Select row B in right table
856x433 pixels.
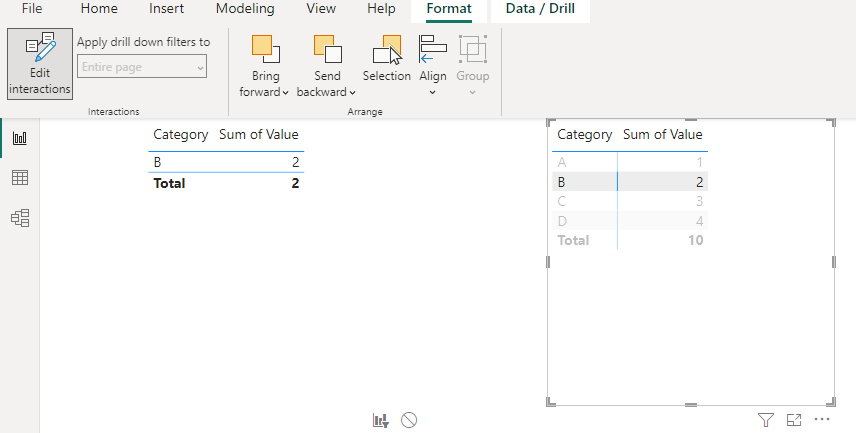pos(630,182)
